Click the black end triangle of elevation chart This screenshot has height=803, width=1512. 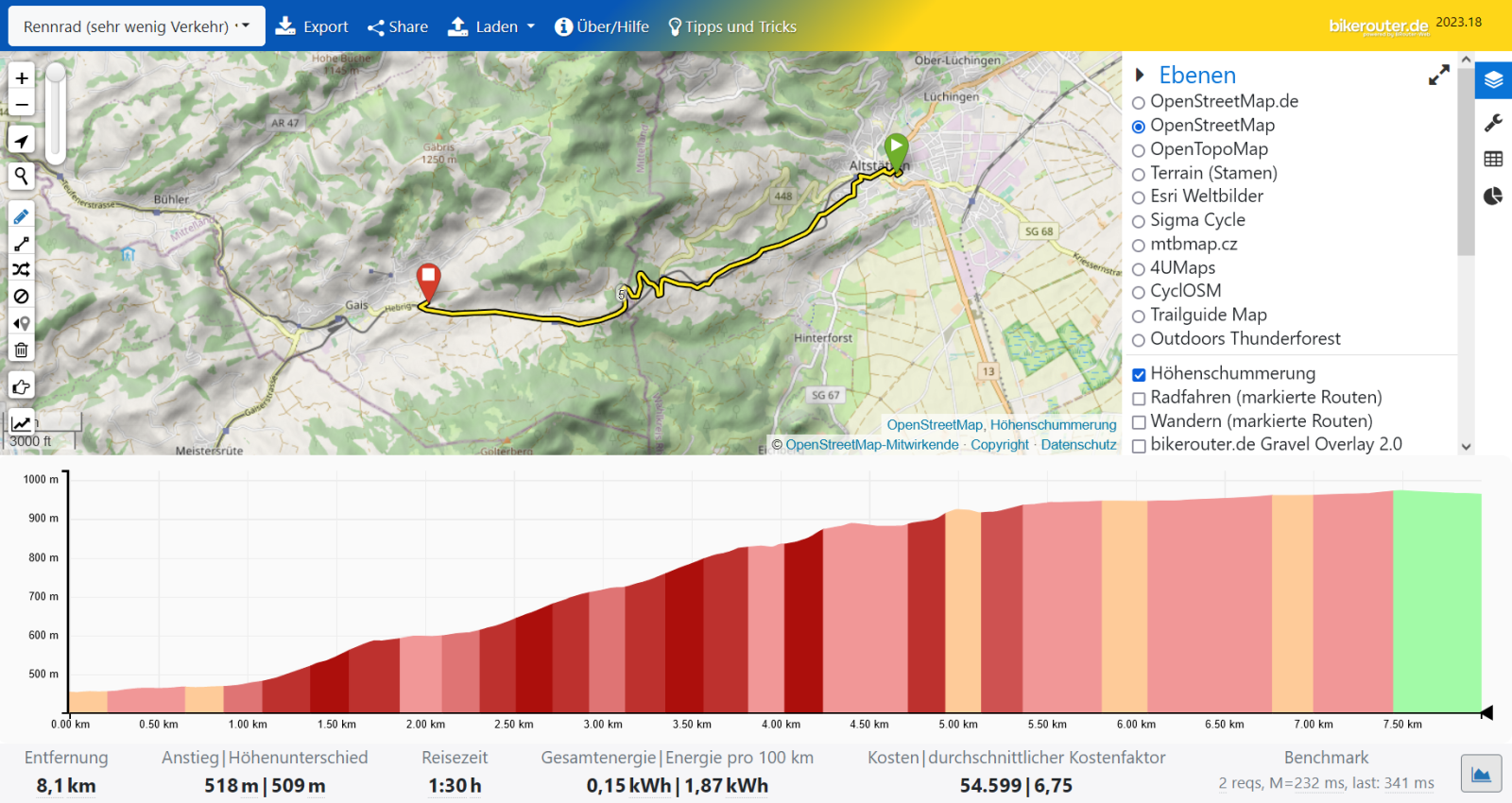coord(1486,713)
